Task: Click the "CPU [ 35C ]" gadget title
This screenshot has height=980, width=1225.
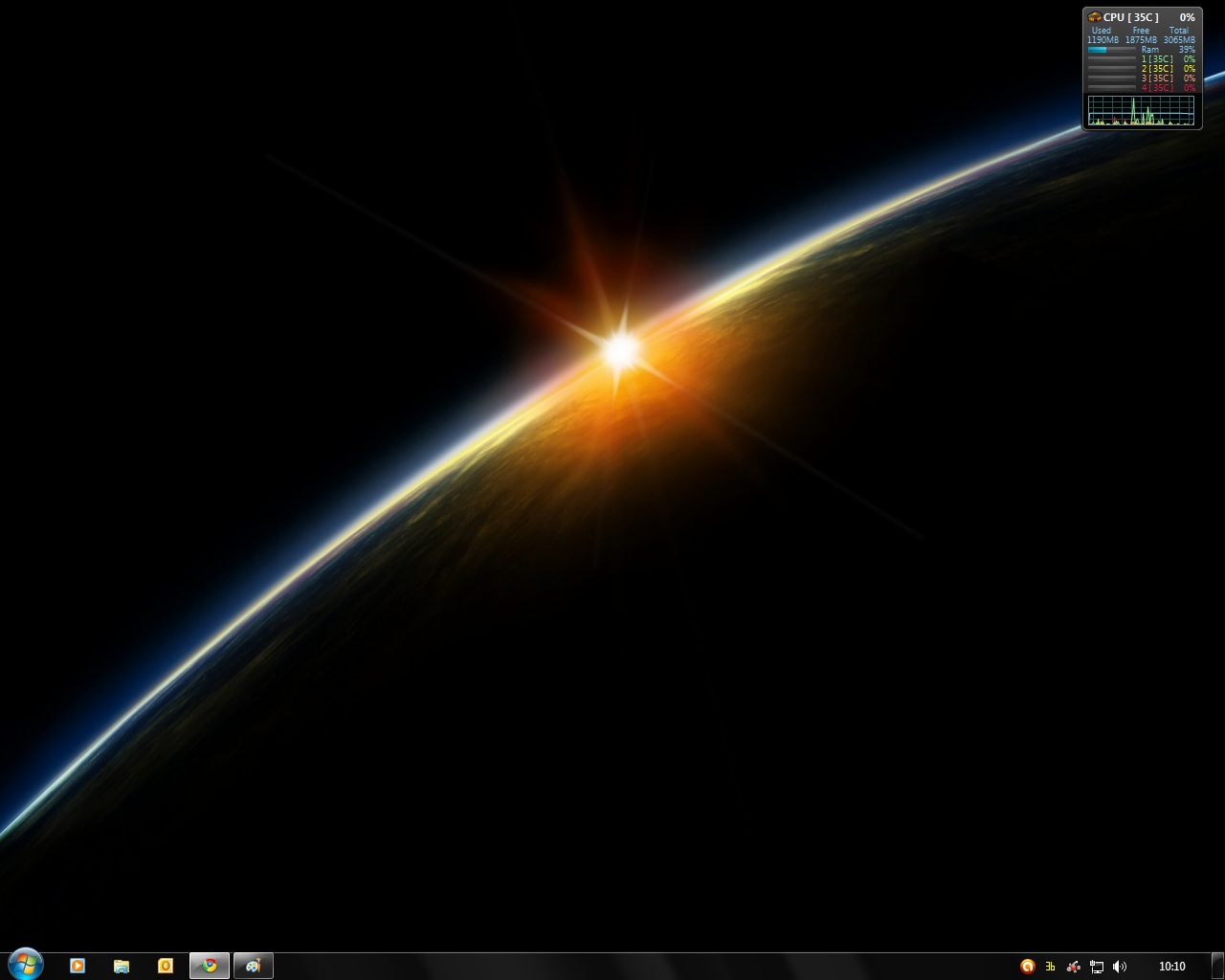Action: click(x=1131, y=17)
